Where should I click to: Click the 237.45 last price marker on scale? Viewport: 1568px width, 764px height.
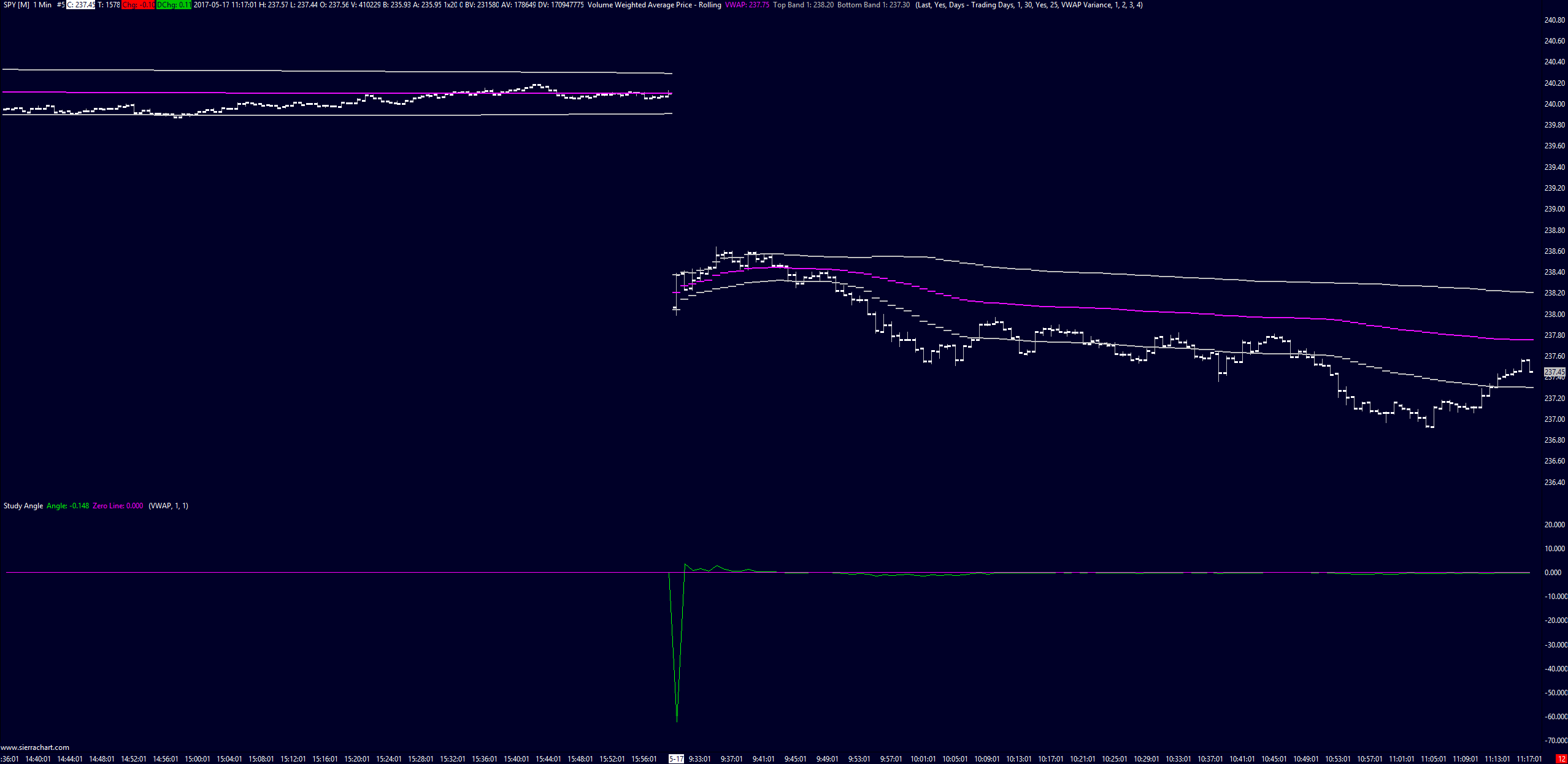click(x=1555, y=372)
